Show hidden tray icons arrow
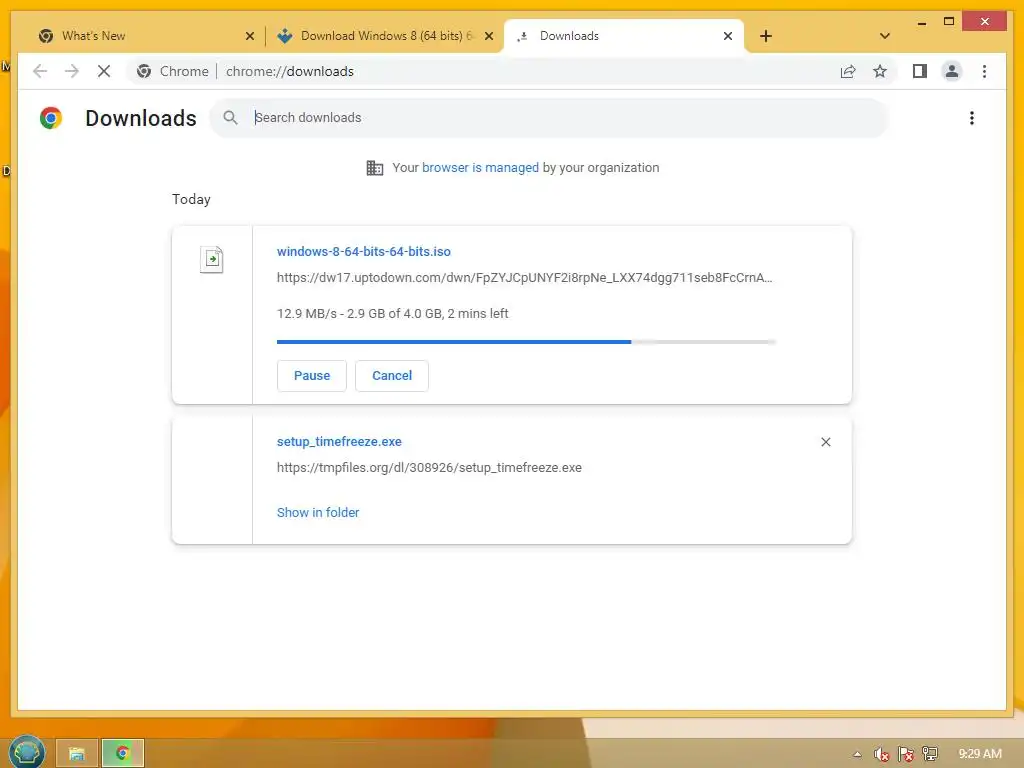This screenshot has height=768, width=1024. 857,754
